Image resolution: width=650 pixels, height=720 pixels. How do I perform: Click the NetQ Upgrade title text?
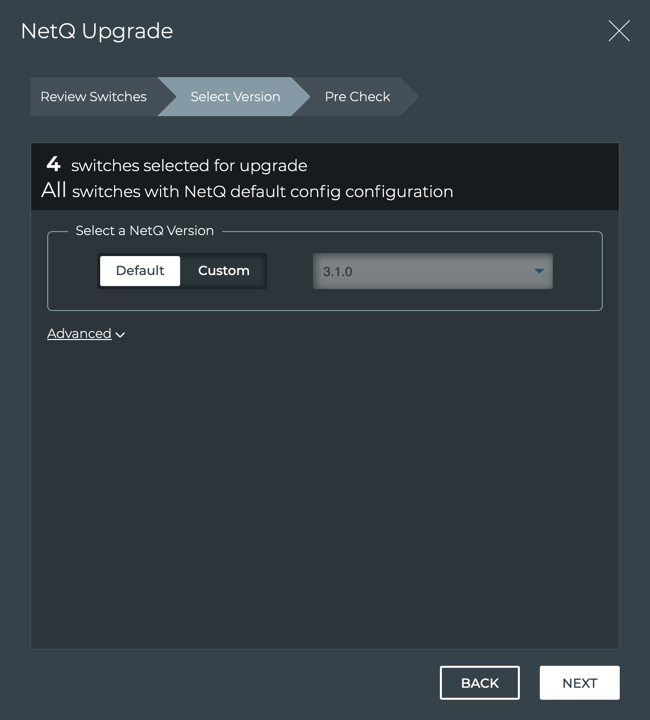click(97, 31)
